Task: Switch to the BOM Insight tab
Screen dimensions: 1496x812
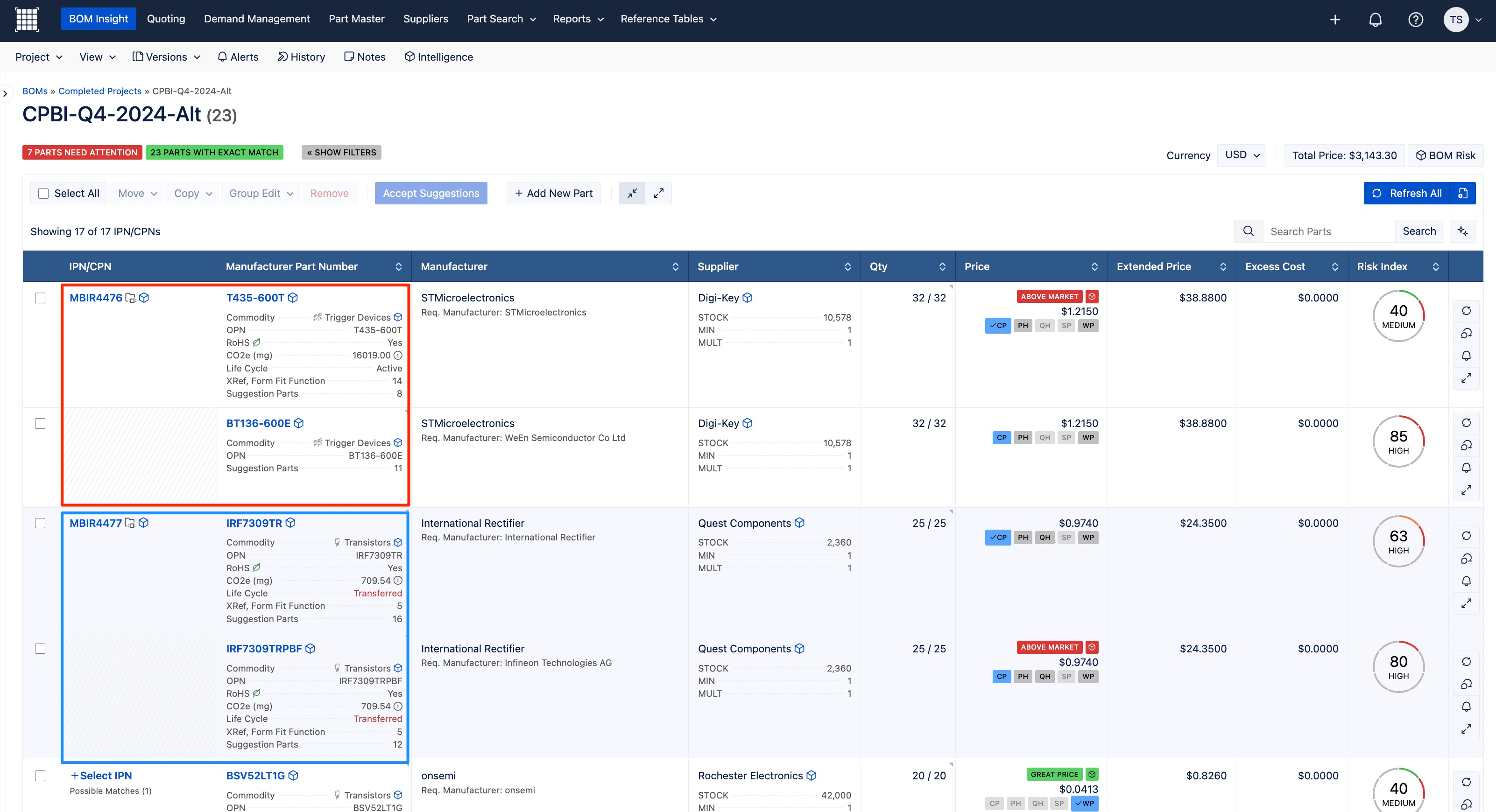Action: coord(98,19)
